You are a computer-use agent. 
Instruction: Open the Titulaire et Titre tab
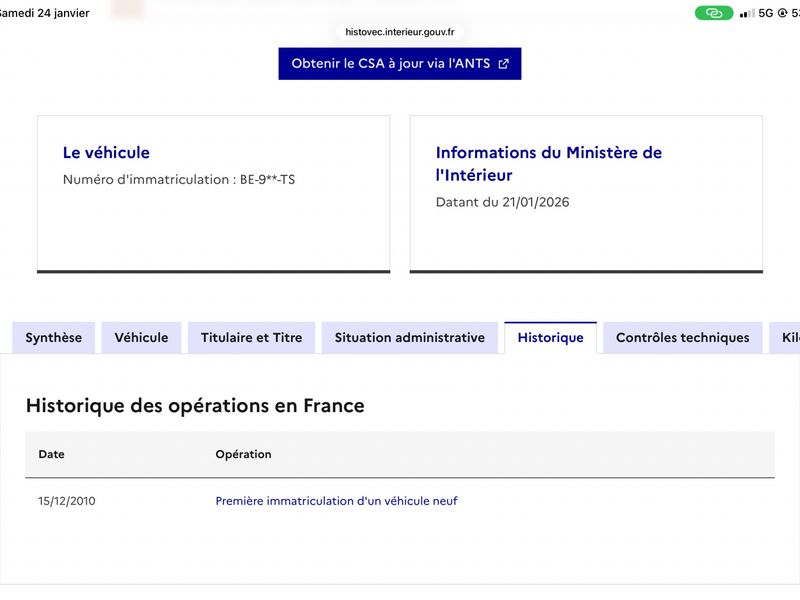[x=252, y=338]
